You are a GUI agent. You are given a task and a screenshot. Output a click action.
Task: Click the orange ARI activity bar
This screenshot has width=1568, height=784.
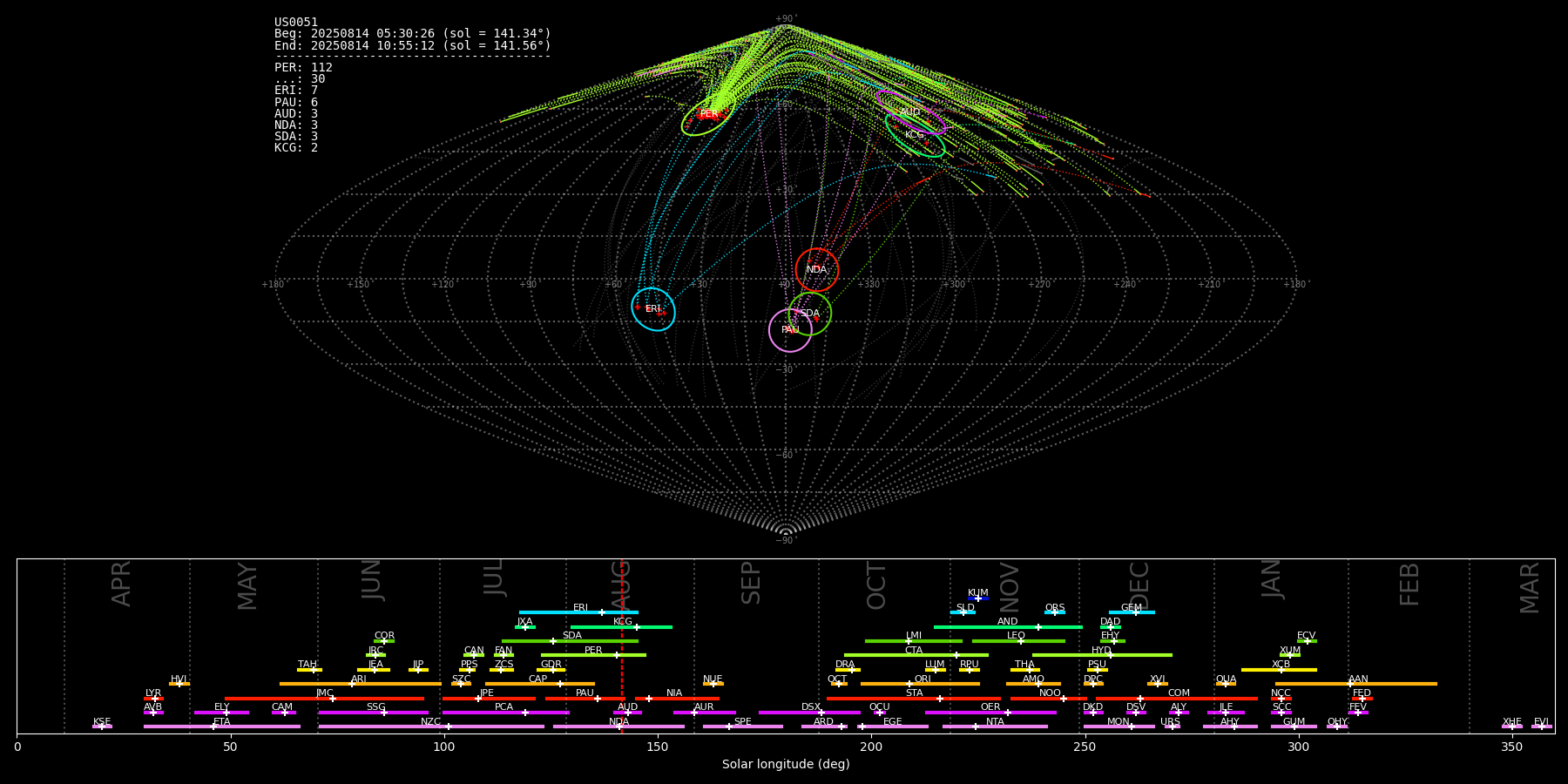tap(361, 684)
